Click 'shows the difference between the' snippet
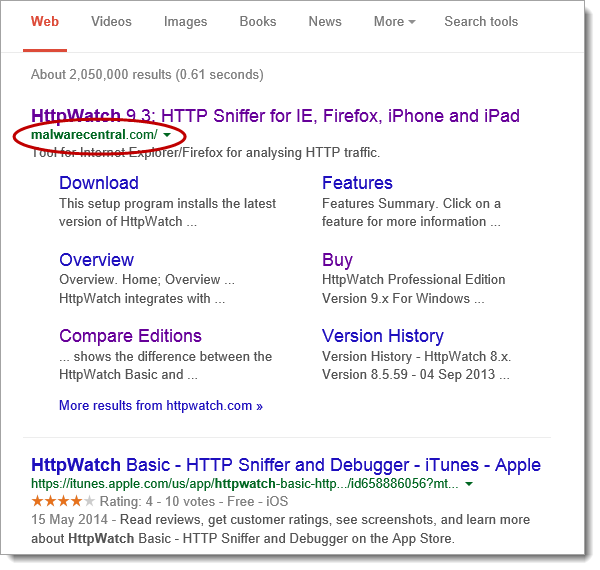This screenshot has width=600, height=570. pos(173,357)
